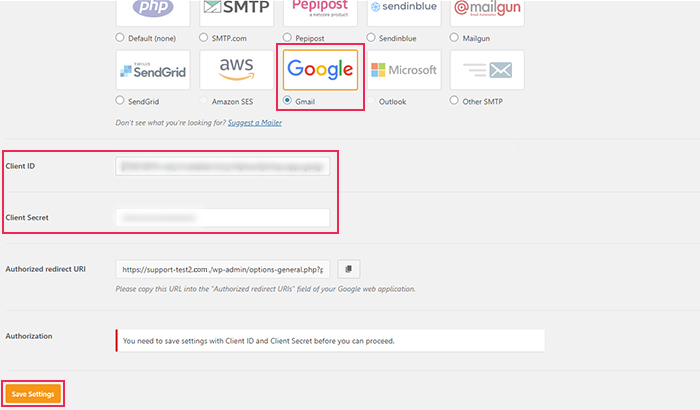Click the Client ID label
700x410 pixels.
coord(20,166)
